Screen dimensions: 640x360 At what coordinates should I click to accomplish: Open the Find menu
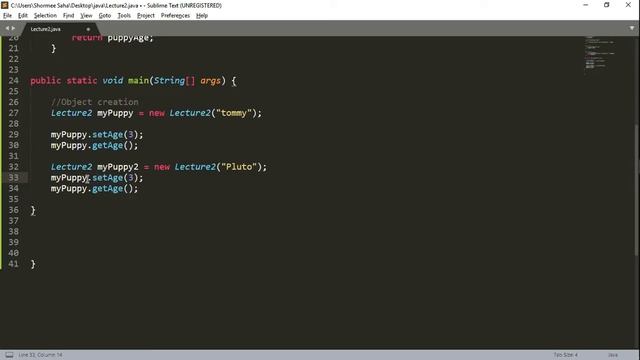(68, 16)
